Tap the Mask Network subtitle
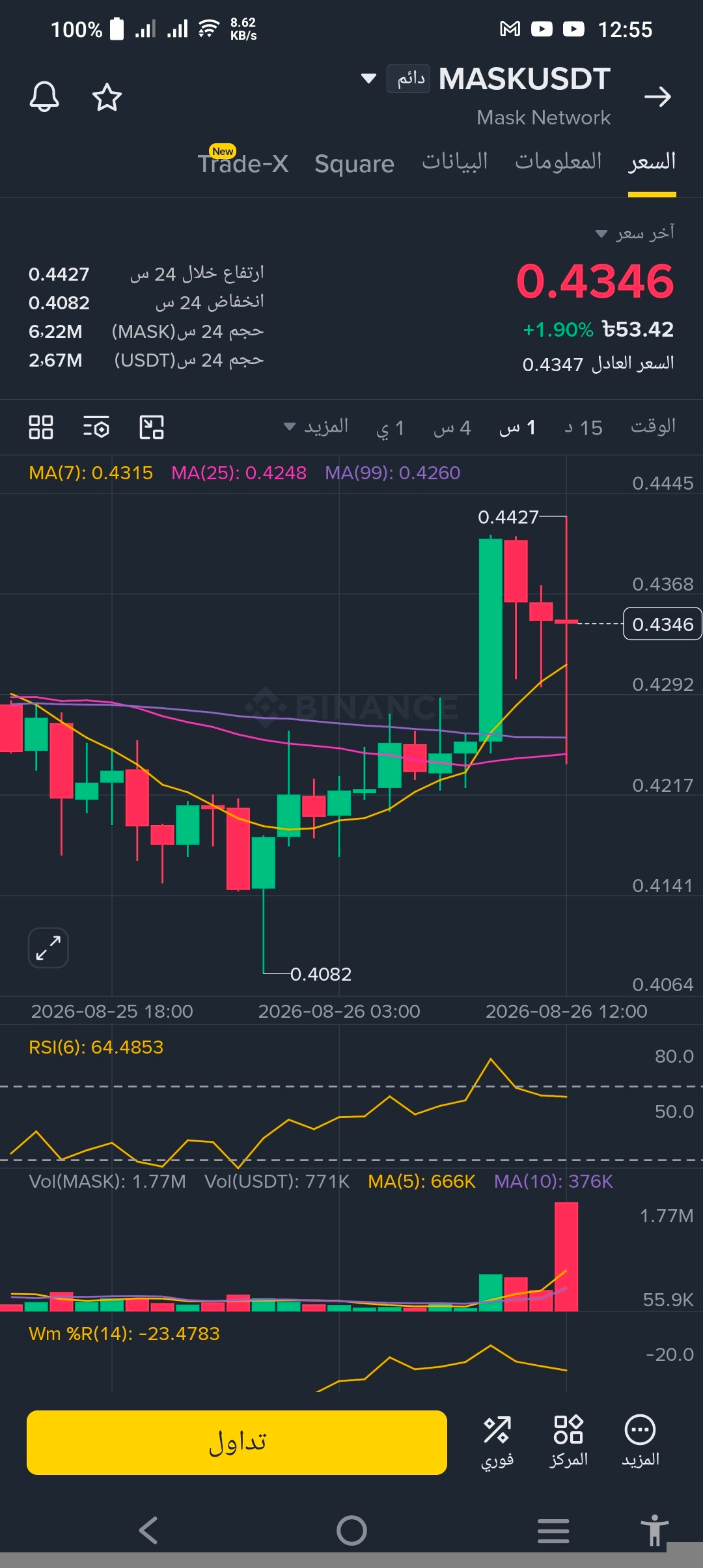 [x=544, y=117]
